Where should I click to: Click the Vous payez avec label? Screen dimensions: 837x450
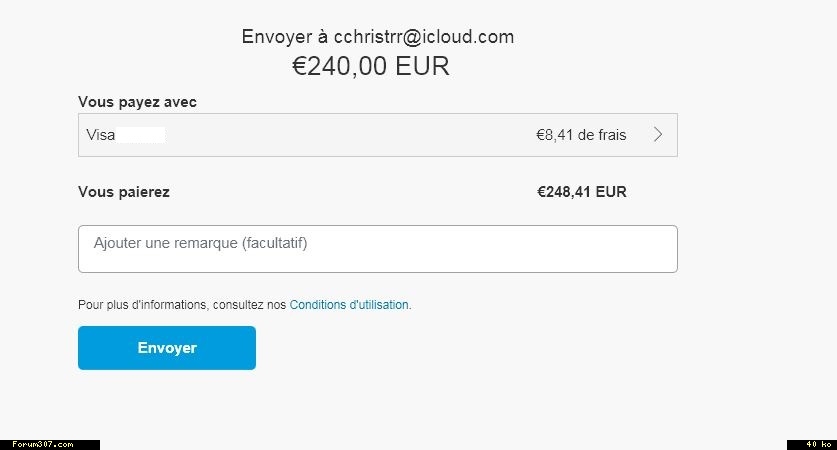(x=137, y=102)
